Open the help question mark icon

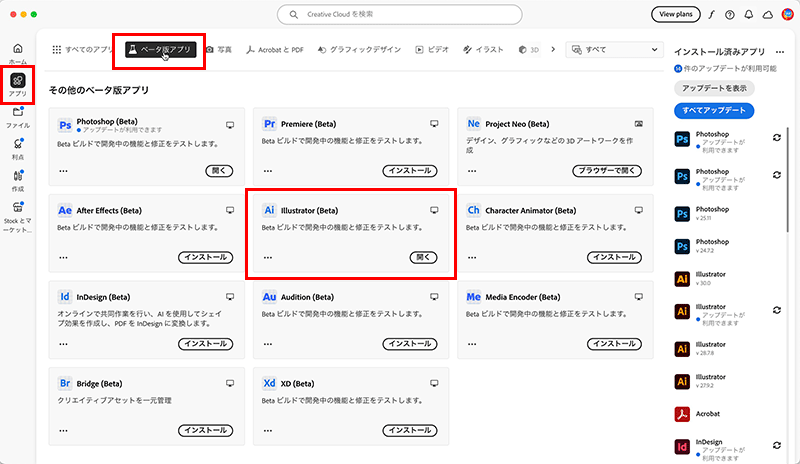(730, 15)
